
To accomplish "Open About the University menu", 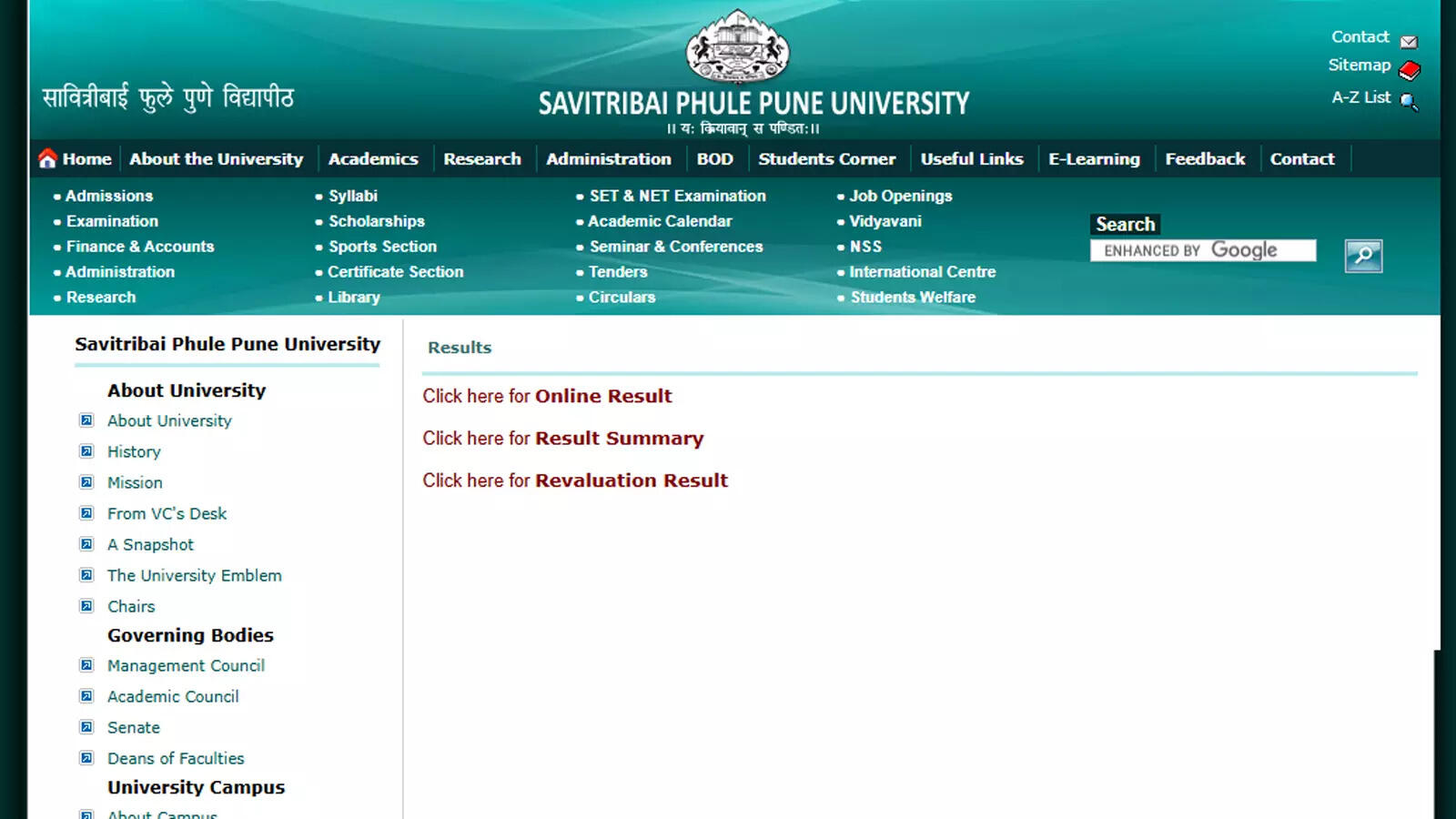I will pos(216,158).
